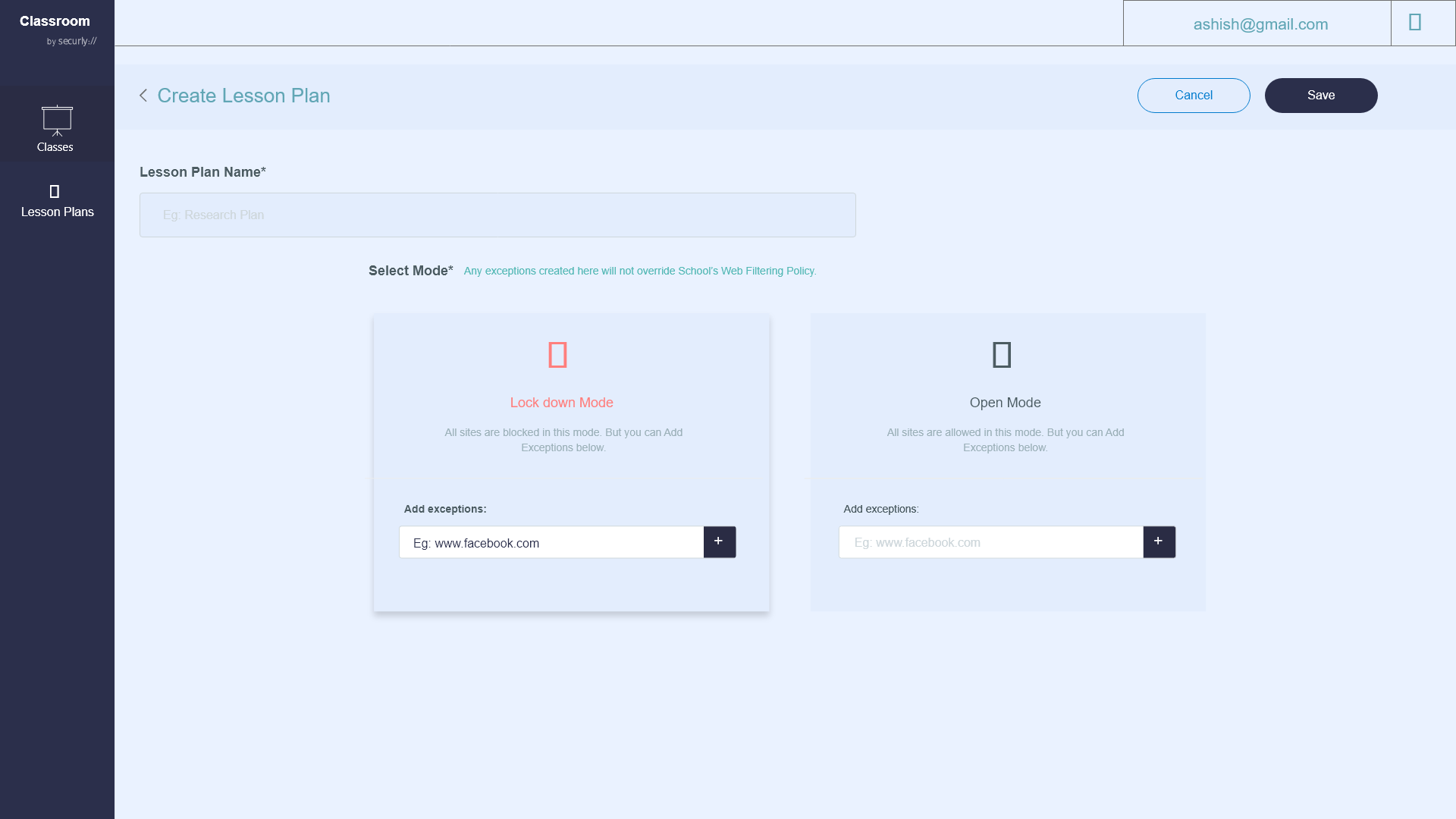Click the Lock down Mode icon

pyautogui.click(x=557, y=355)
